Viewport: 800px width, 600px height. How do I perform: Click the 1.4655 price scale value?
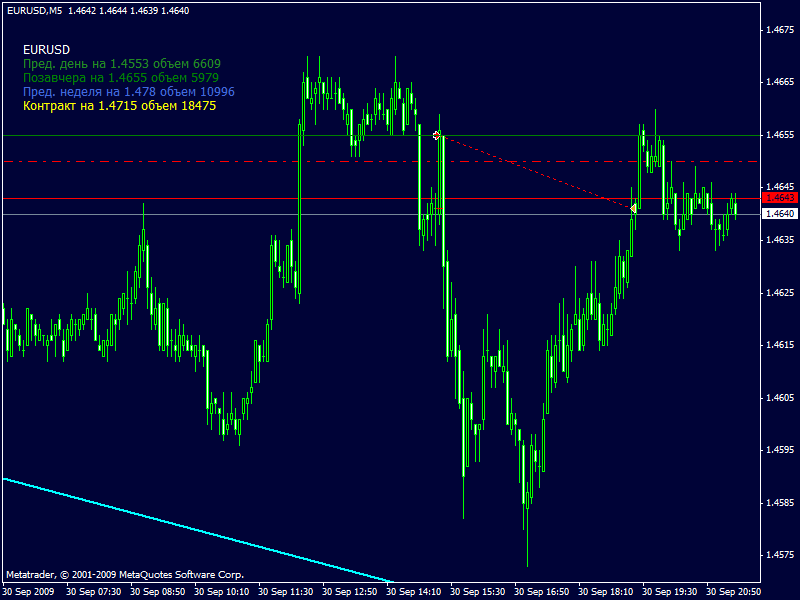pyautogui.click(x=780, y=135)
